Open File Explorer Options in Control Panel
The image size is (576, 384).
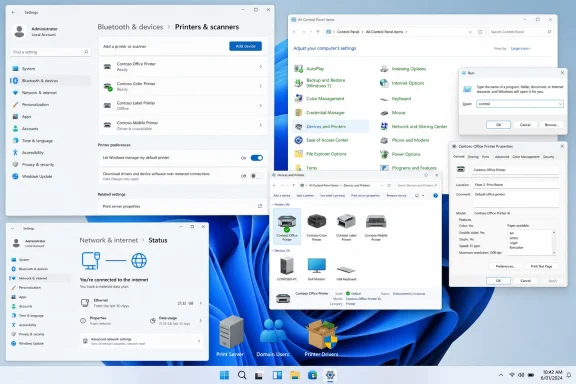[320, 154]
